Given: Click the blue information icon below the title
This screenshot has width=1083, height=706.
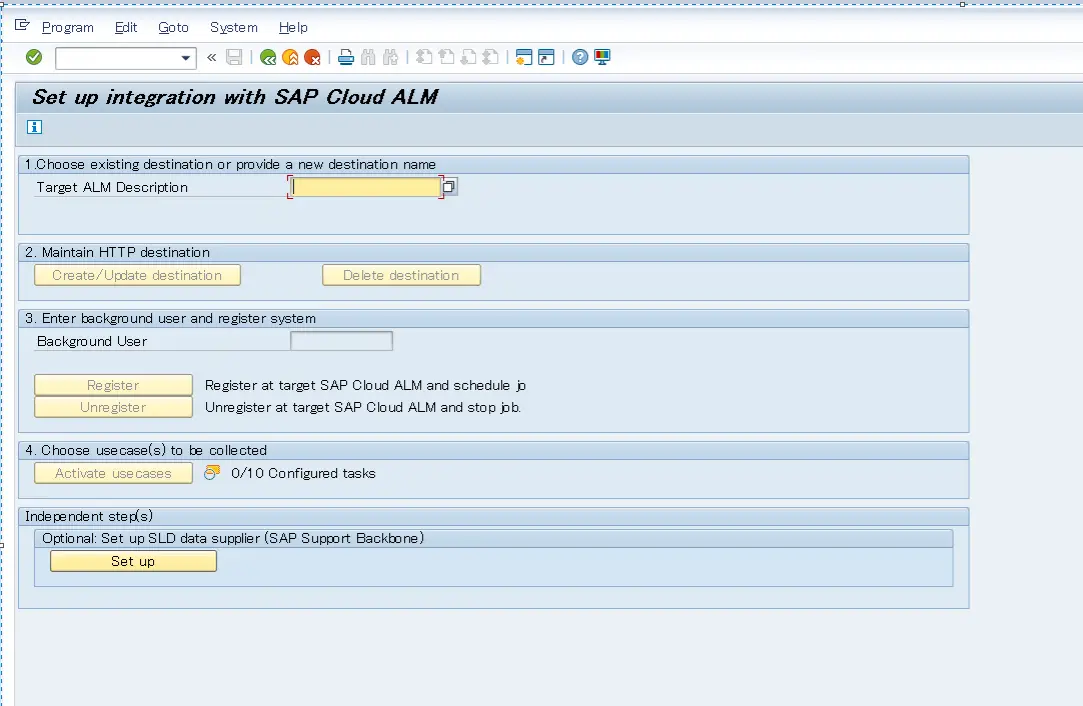Looking at the screenshot, I should pyautogui.click(x=35, y=127).
